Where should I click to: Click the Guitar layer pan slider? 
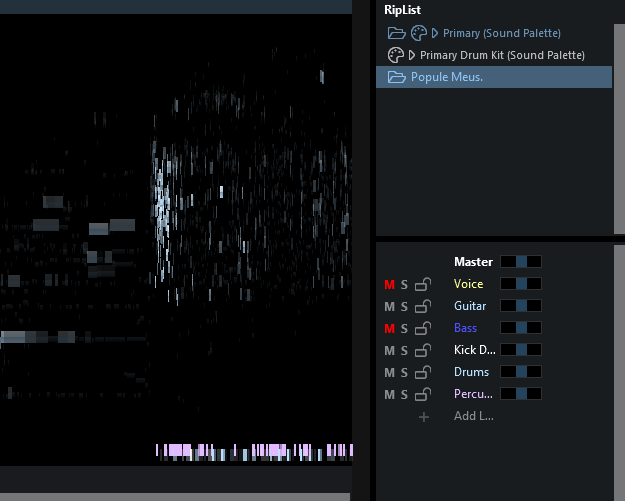point(521,305)
